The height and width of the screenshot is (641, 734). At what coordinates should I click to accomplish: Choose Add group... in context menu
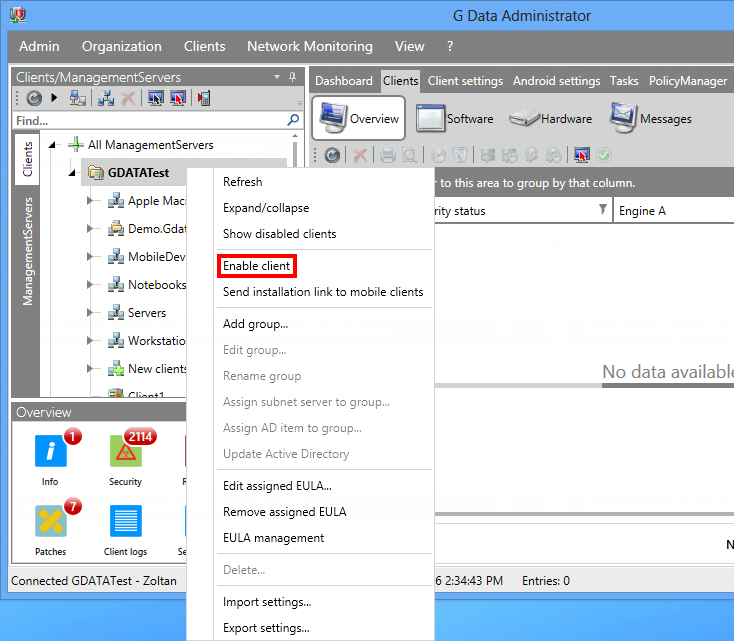tap(255, 324)
